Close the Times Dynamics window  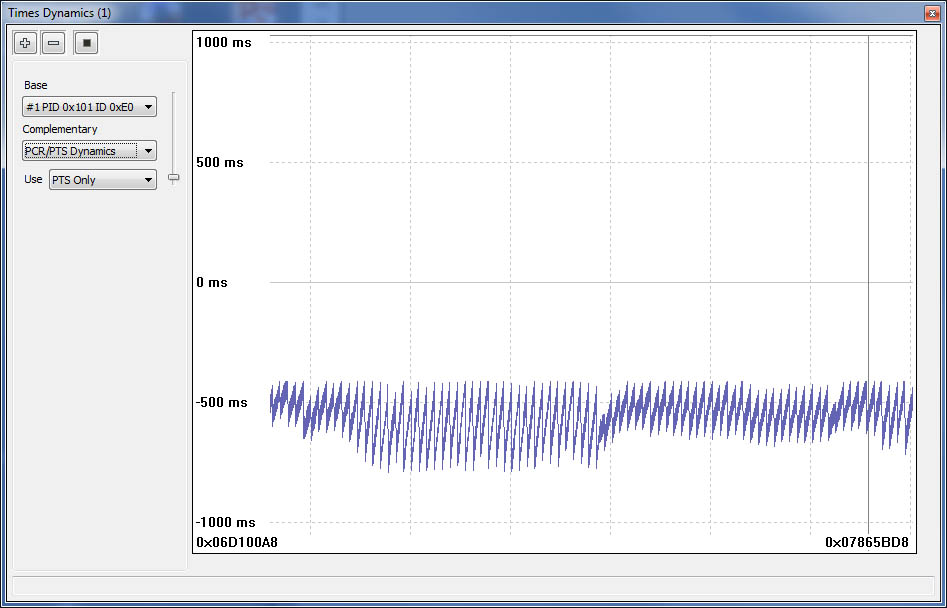[932, 13]
